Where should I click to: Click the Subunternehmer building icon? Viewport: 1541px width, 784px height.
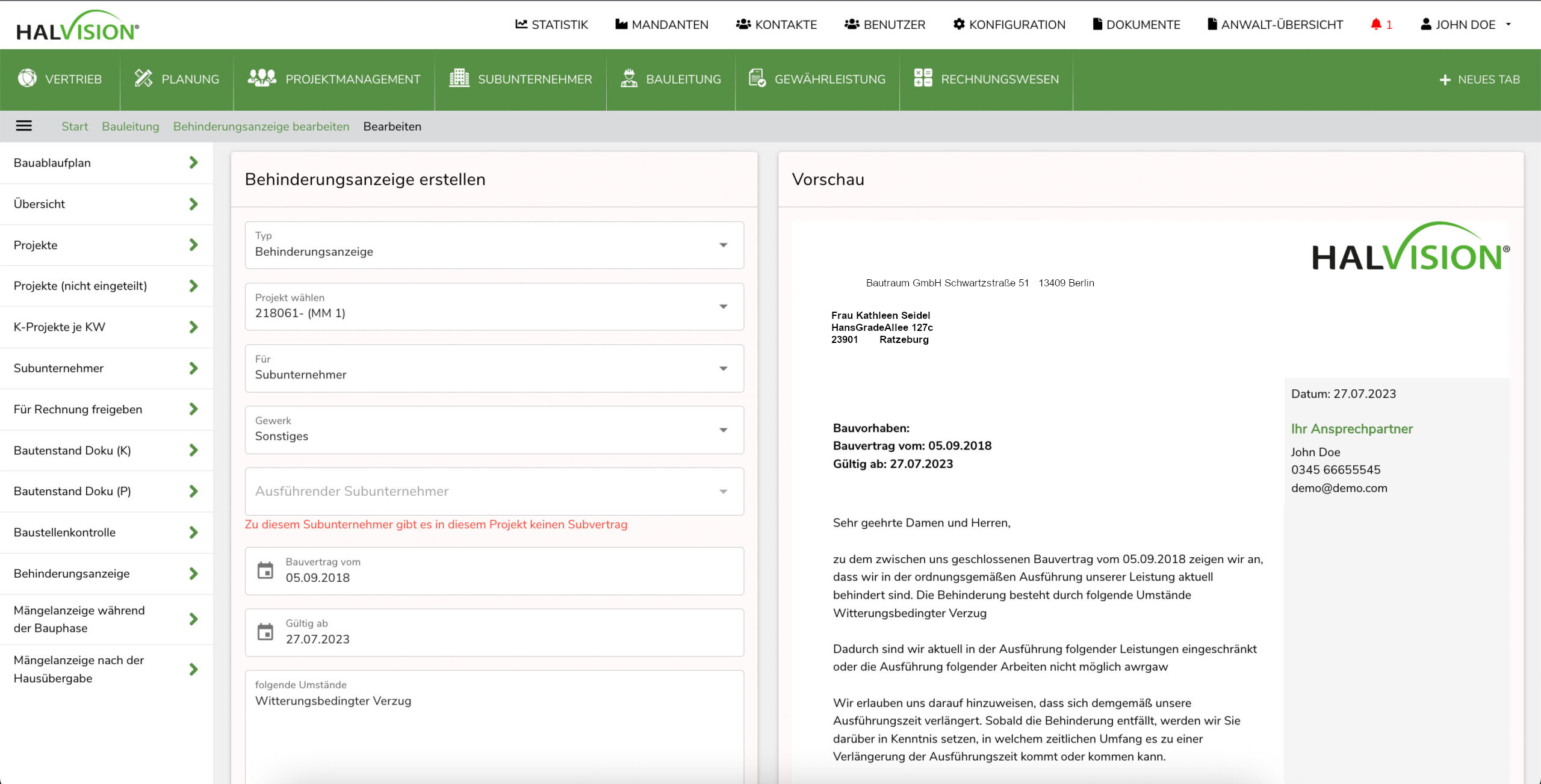click(459, 78)
